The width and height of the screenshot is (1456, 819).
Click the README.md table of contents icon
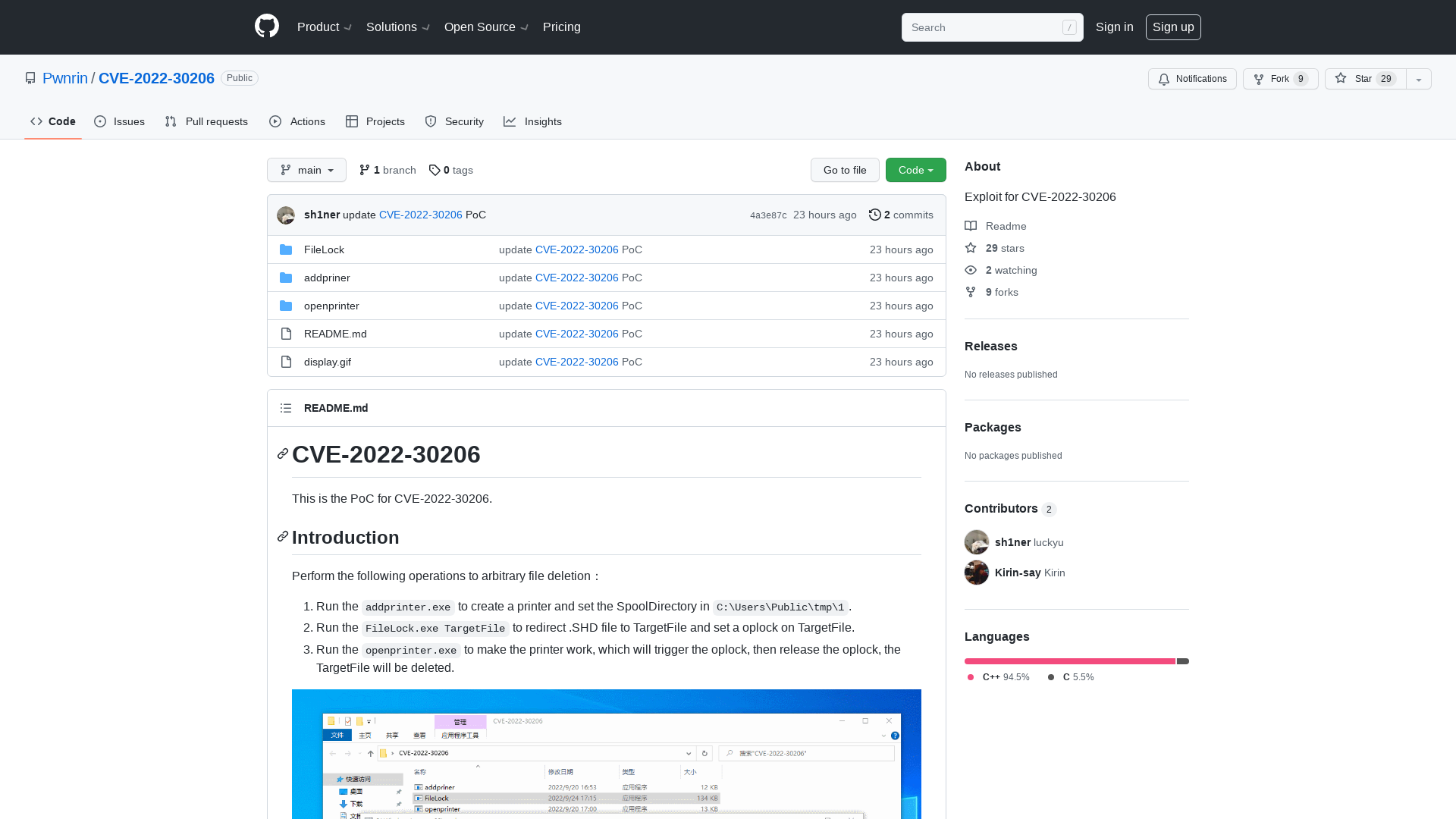pyautogui.click(x=286, y=408)
